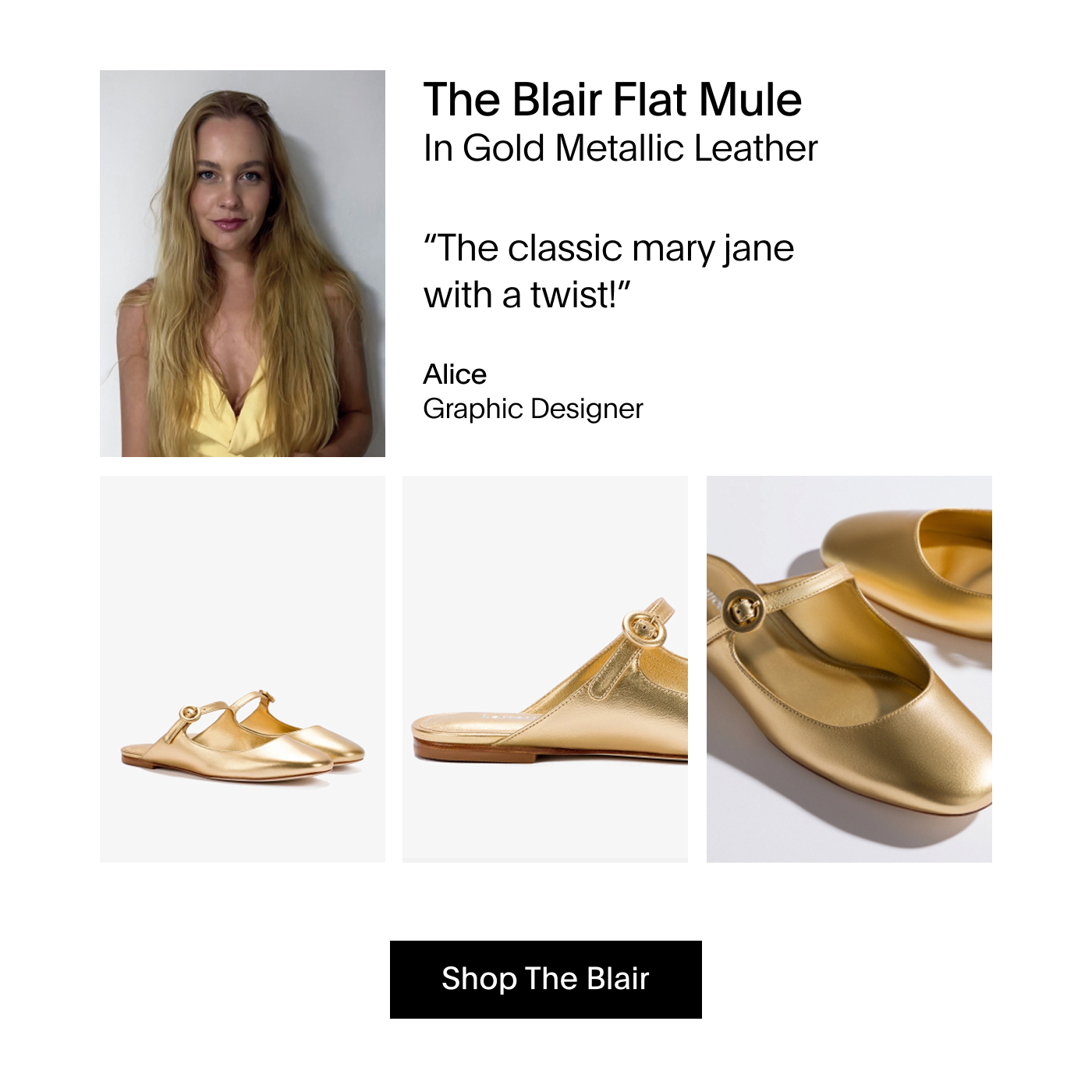Click the round buckle on side-view mule
The width and height of the screenshot is (1092, 1092).
644,628
